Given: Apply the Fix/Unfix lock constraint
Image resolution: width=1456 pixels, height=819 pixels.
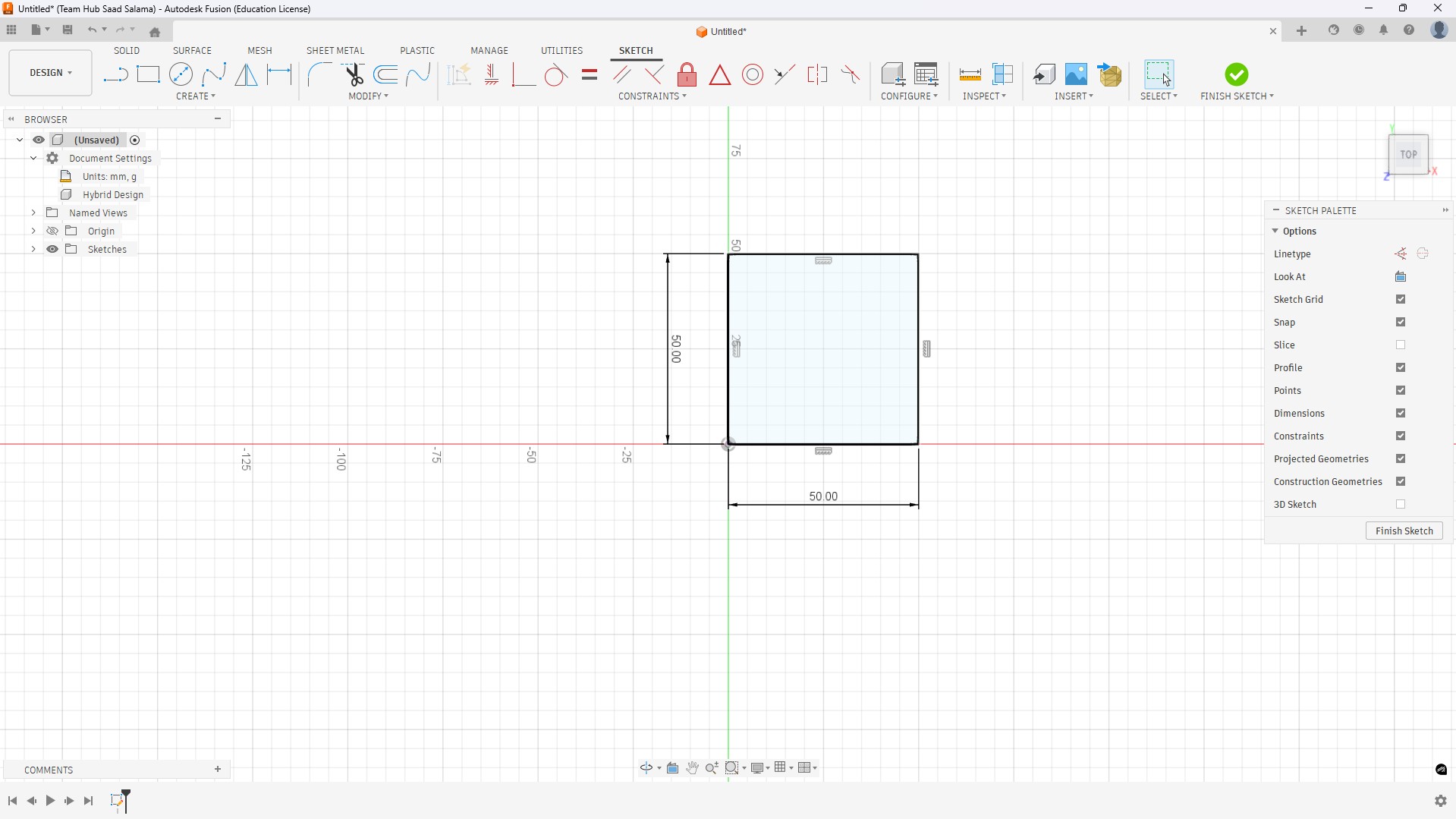Looking at the screenshot, I should [687, 74].
